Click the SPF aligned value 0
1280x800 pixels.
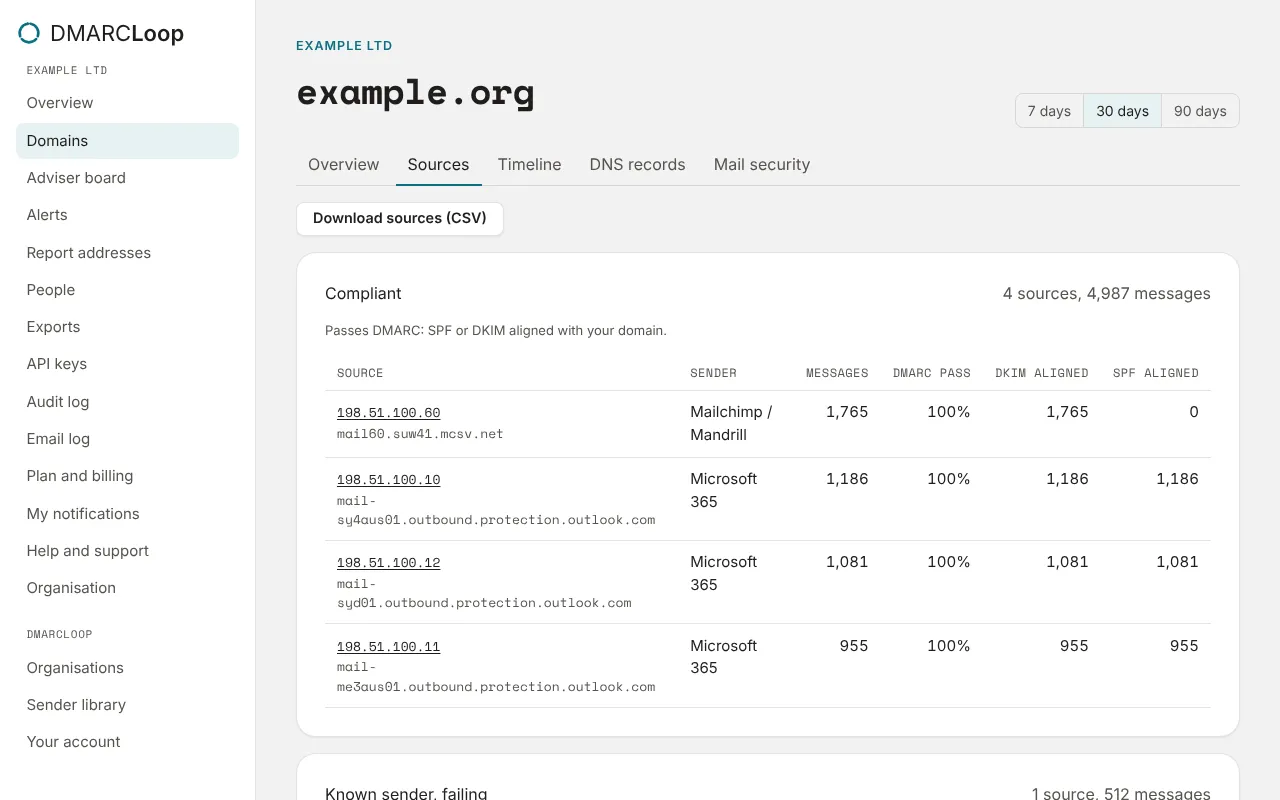click(x=1194, y=412)
